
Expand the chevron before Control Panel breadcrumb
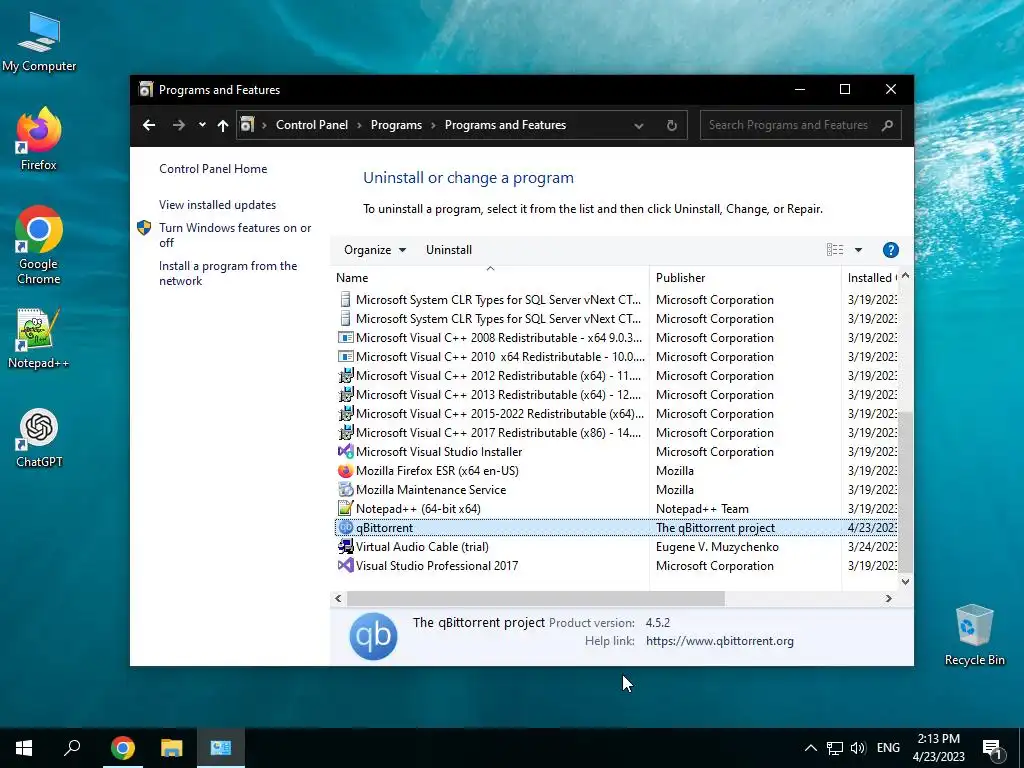click(x=264, y=125)
